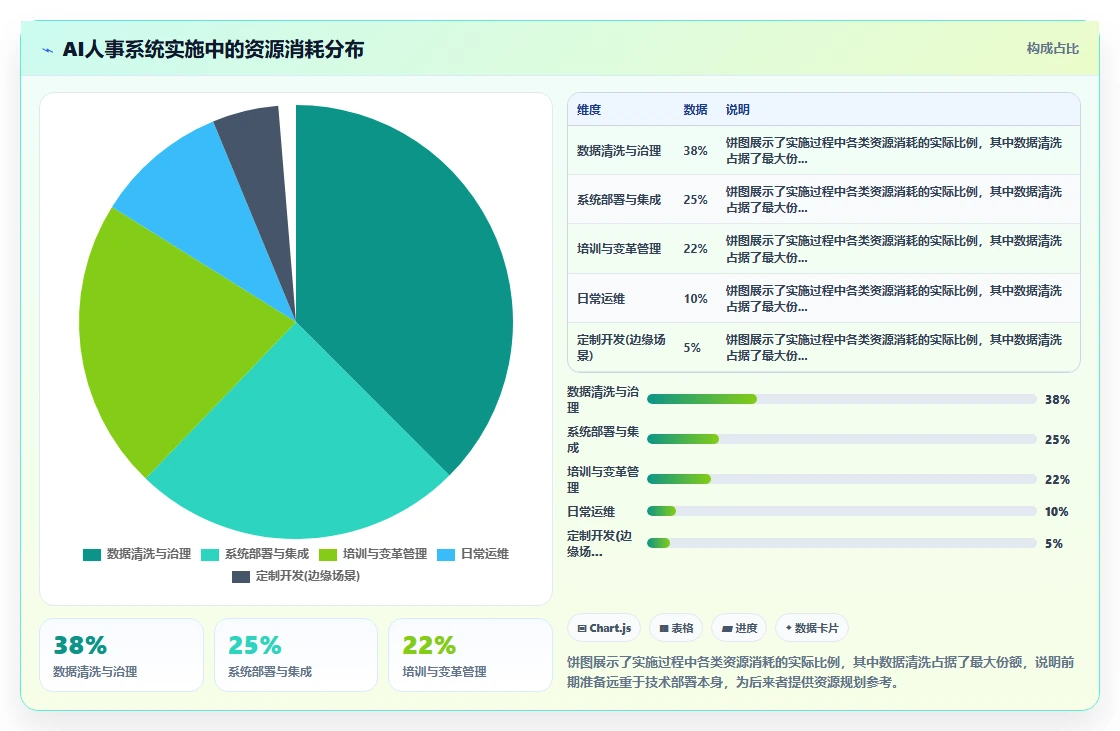Click the 定制开发(边... label beside the progress bar

[x=600, y=544]
